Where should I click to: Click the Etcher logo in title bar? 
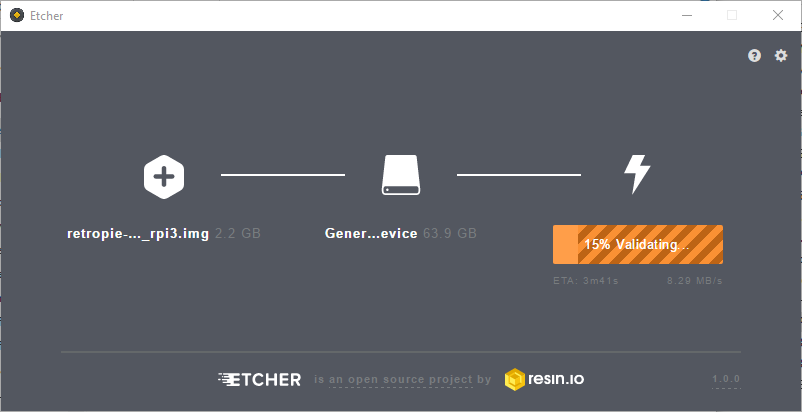point(17,15)
